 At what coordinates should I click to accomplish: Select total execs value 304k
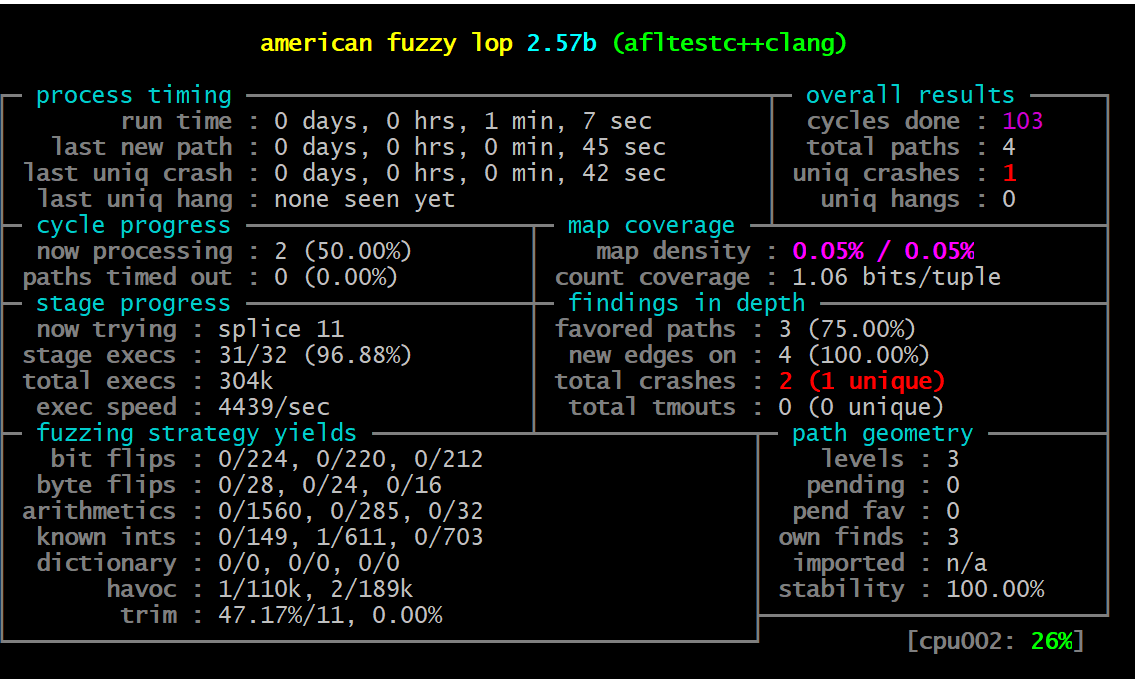(246, 381)
